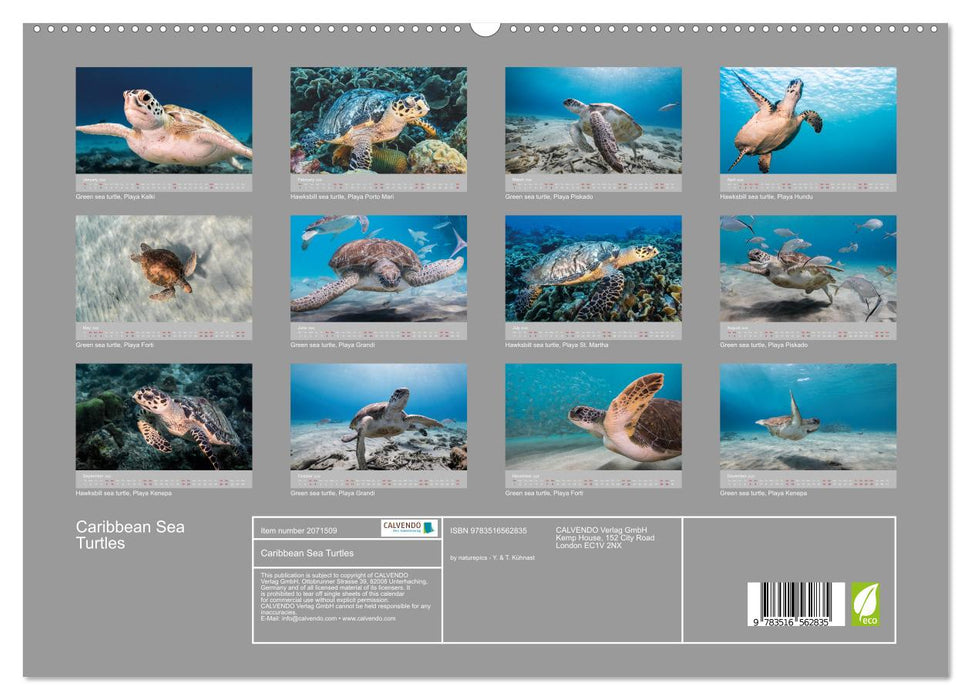Click the Item number 2071509 label
The width and height of the screenshot is (971, 700).
(299, 529)
